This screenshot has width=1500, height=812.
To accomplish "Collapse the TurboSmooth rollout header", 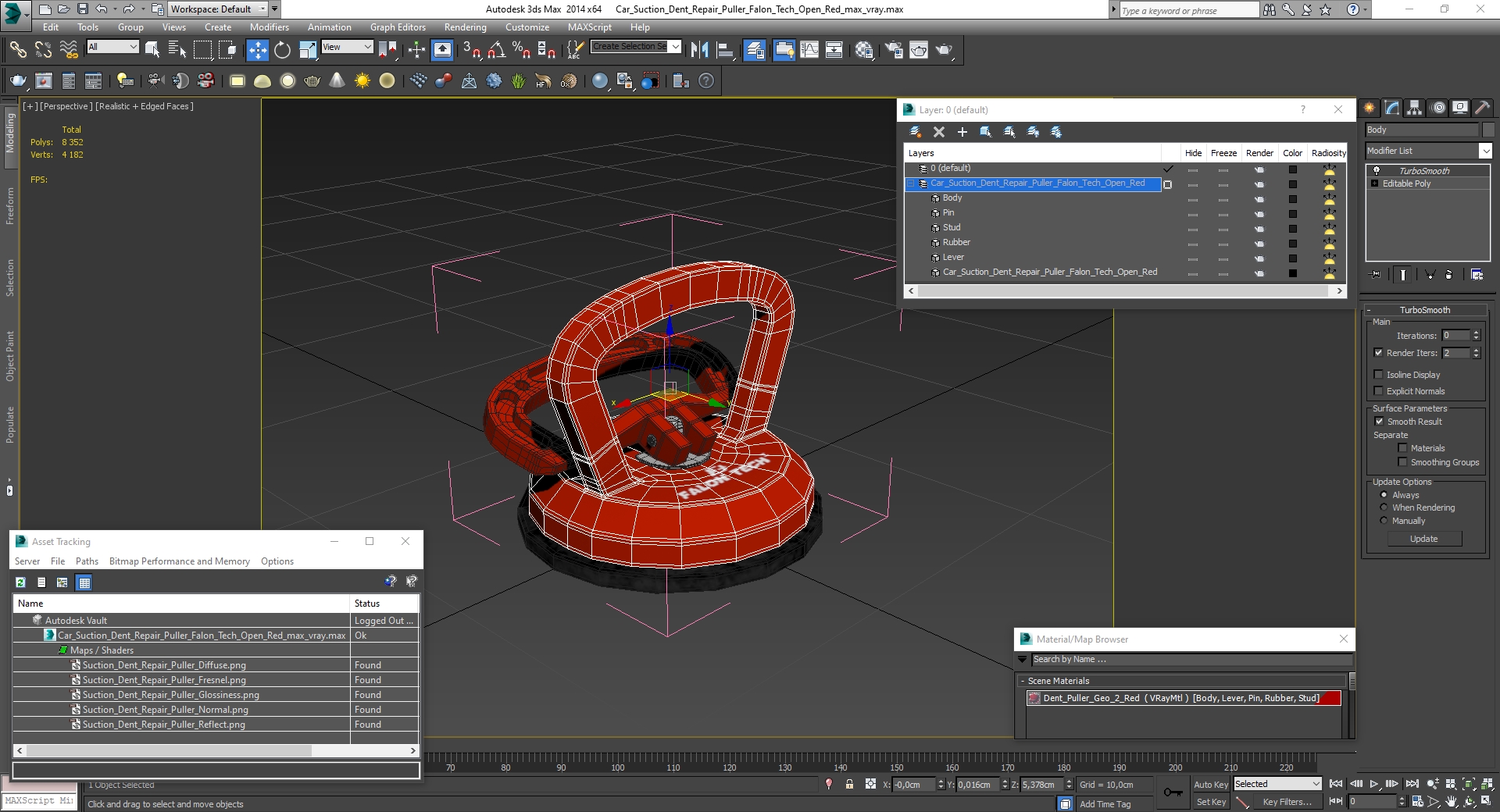I will coord(1424,310).
